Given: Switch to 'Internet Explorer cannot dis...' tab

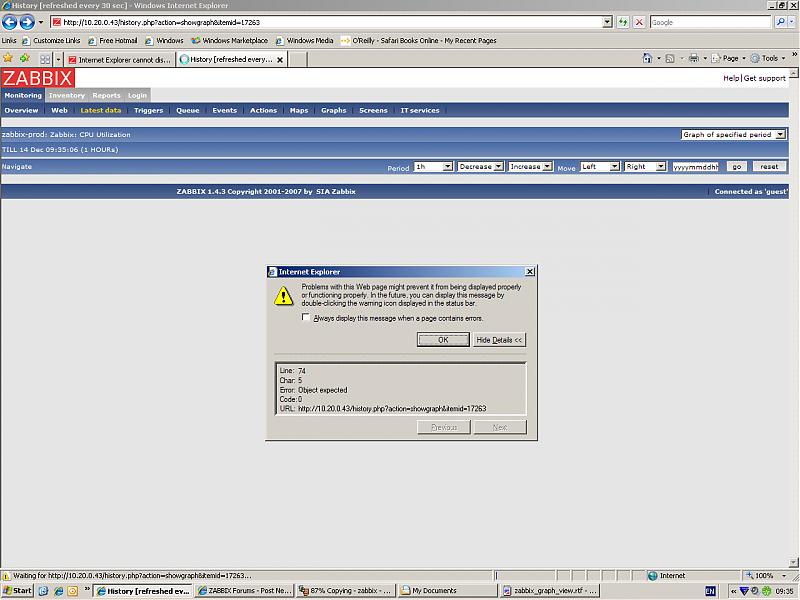Looking at the screenshot, I should point(120,60).
